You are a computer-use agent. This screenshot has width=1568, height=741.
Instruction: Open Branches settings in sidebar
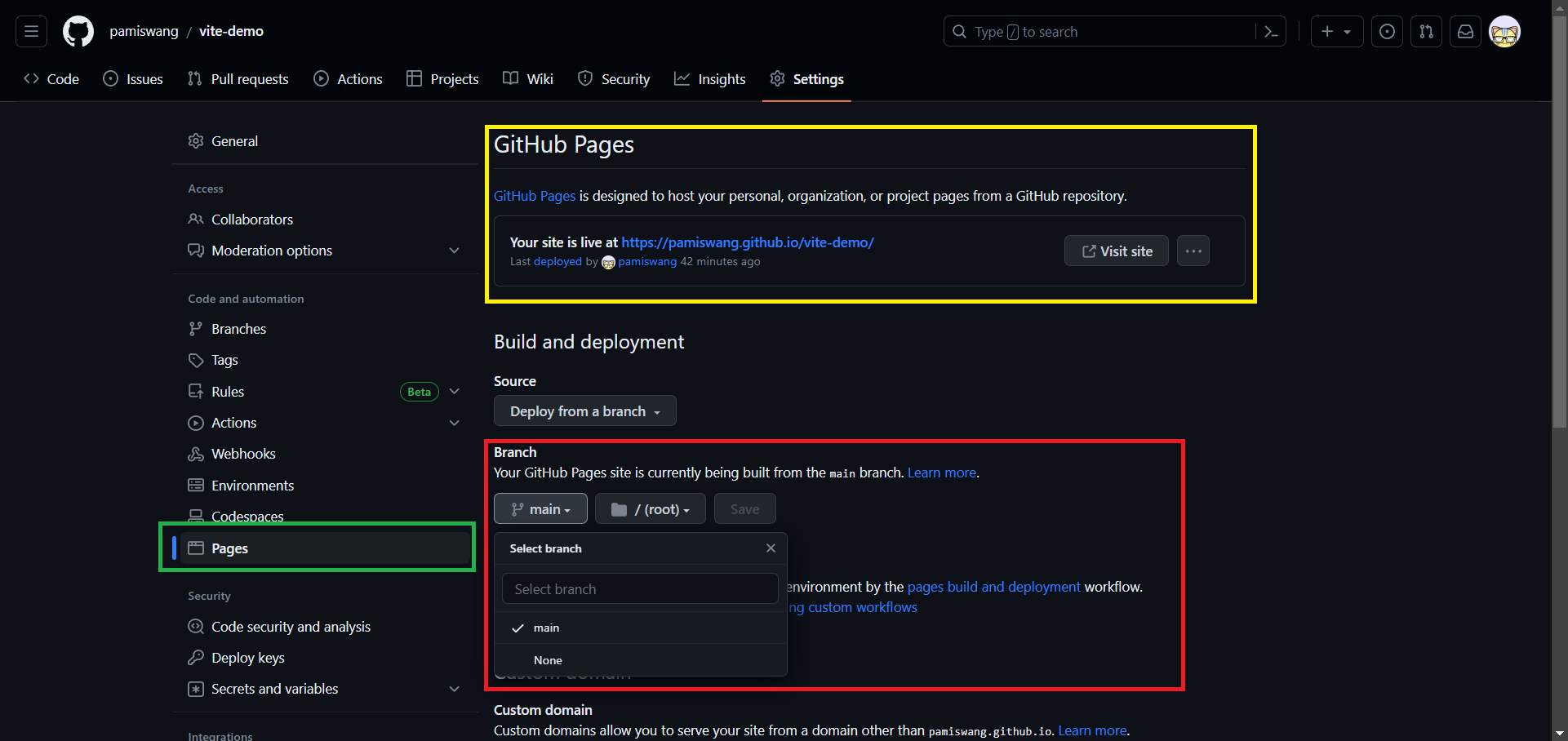pyautogui.click(x=325, y=329)
